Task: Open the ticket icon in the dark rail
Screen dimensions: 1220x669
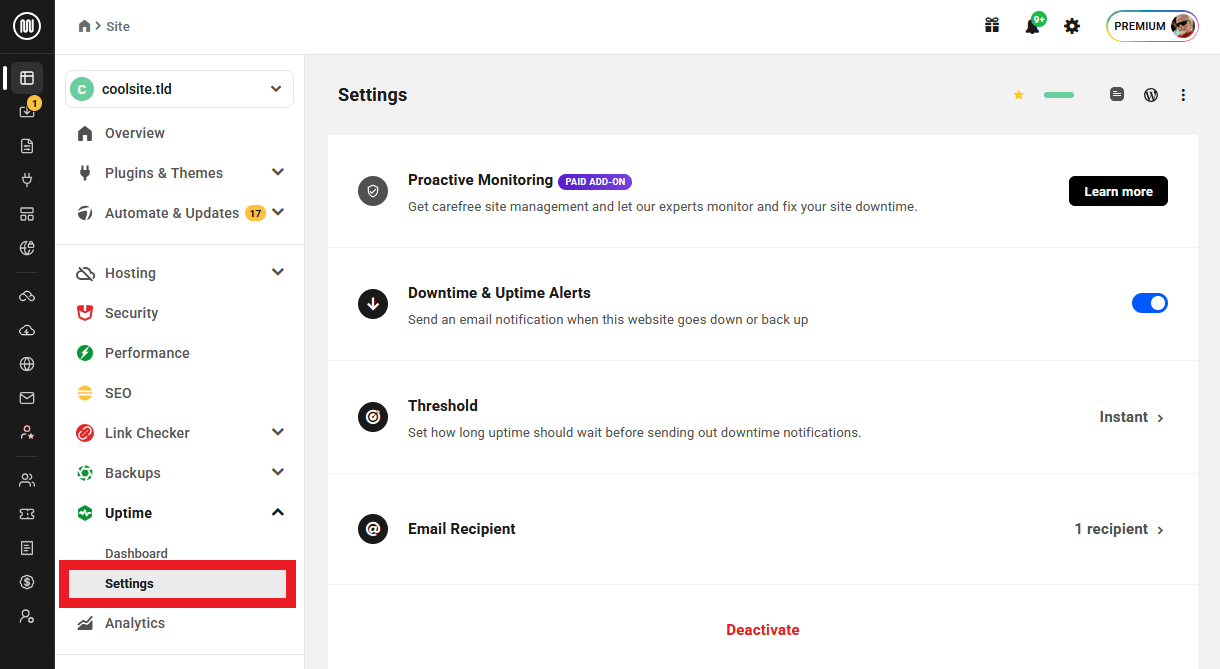Action: point(27,514)
